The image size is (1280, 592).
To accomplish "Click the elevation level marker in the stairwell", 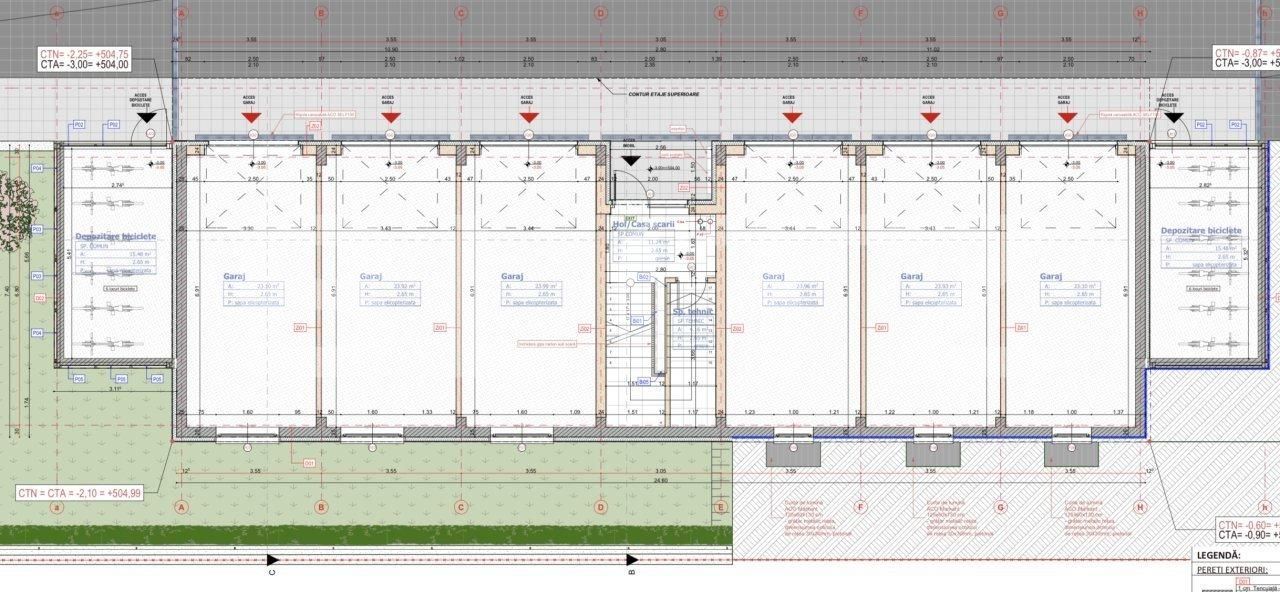I will (x=651, y=168).
